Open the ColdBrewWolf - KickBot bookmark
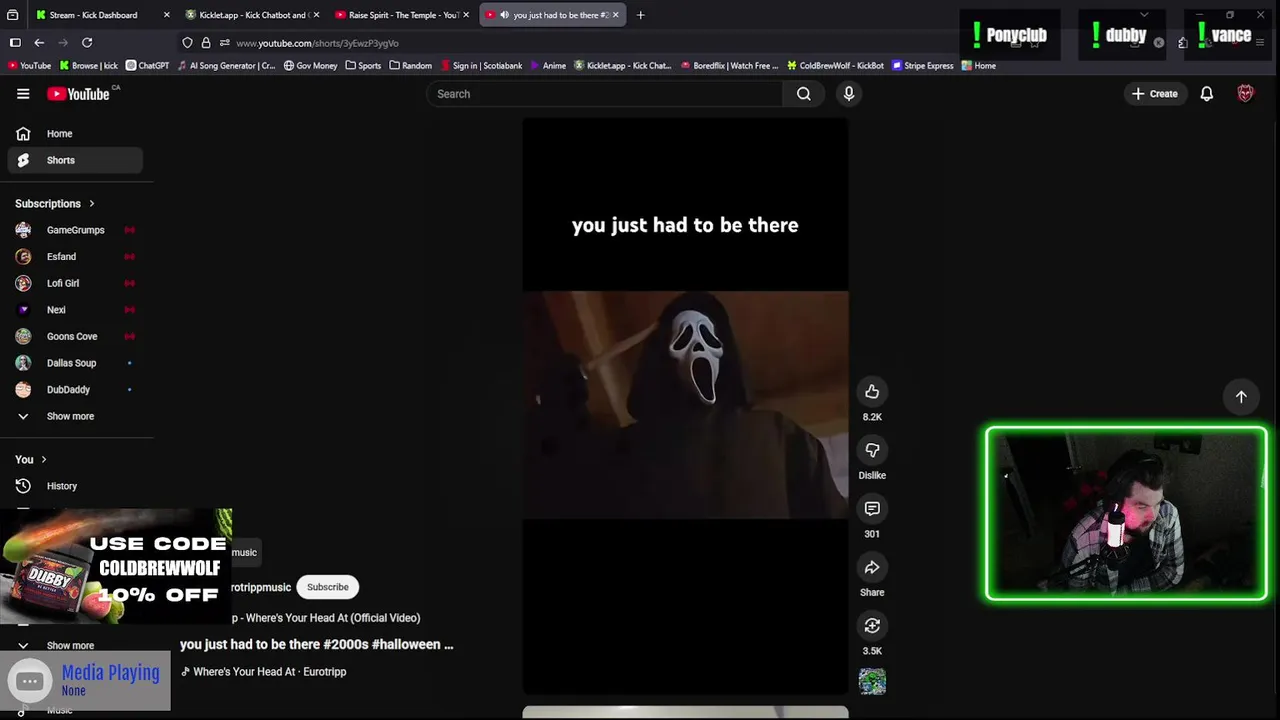Screen dimensions: 1280x720 [x=834, y=66]
